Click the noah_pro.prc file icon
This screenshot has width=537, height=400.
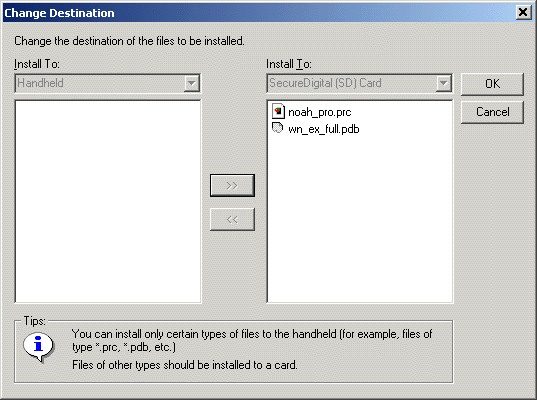[278, 111]
